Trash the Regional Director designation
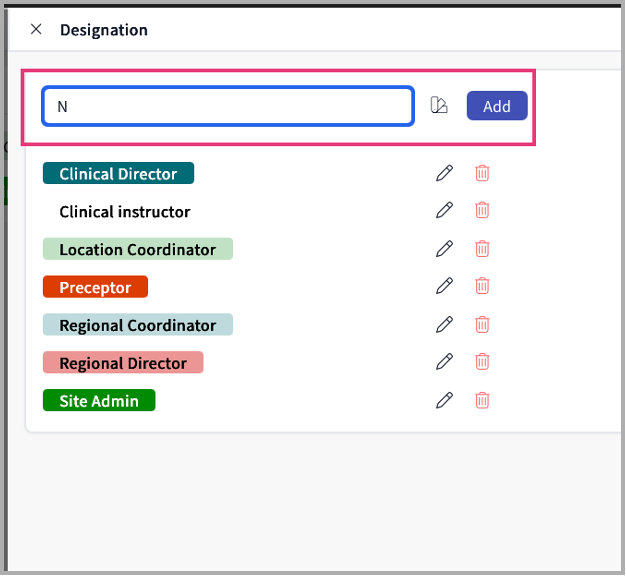The width and height of the screenshot is (626, 576). (482, 362)
